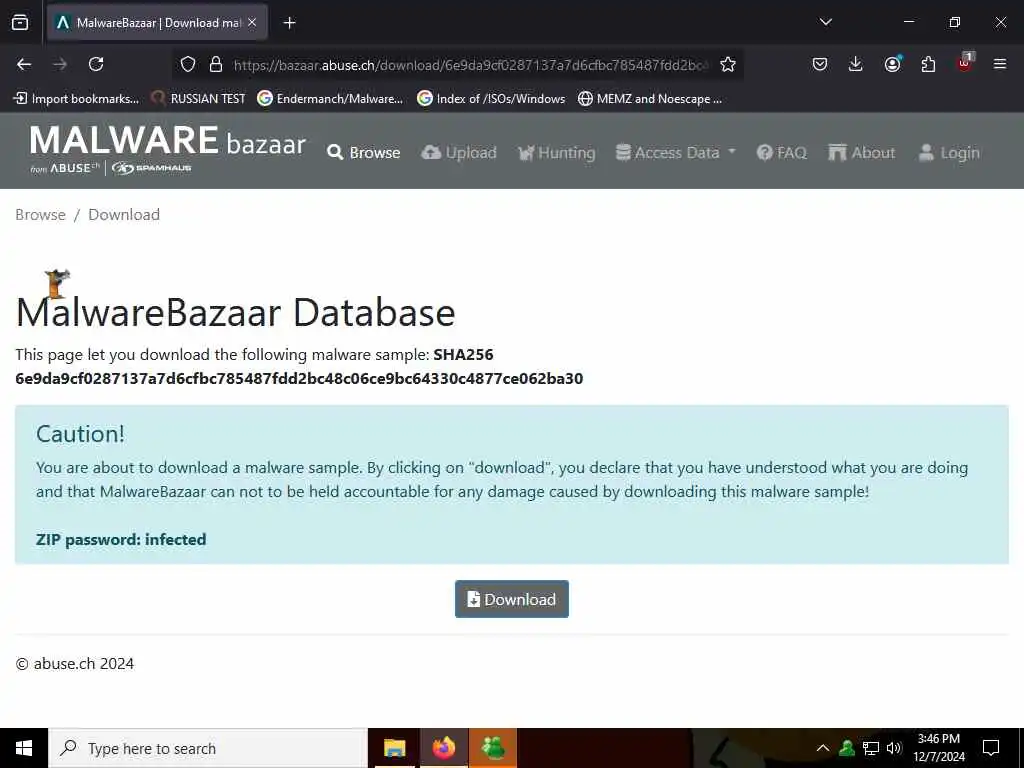Click the forward navigation arrow
The image size is (1024, 768).
point(60,64)
